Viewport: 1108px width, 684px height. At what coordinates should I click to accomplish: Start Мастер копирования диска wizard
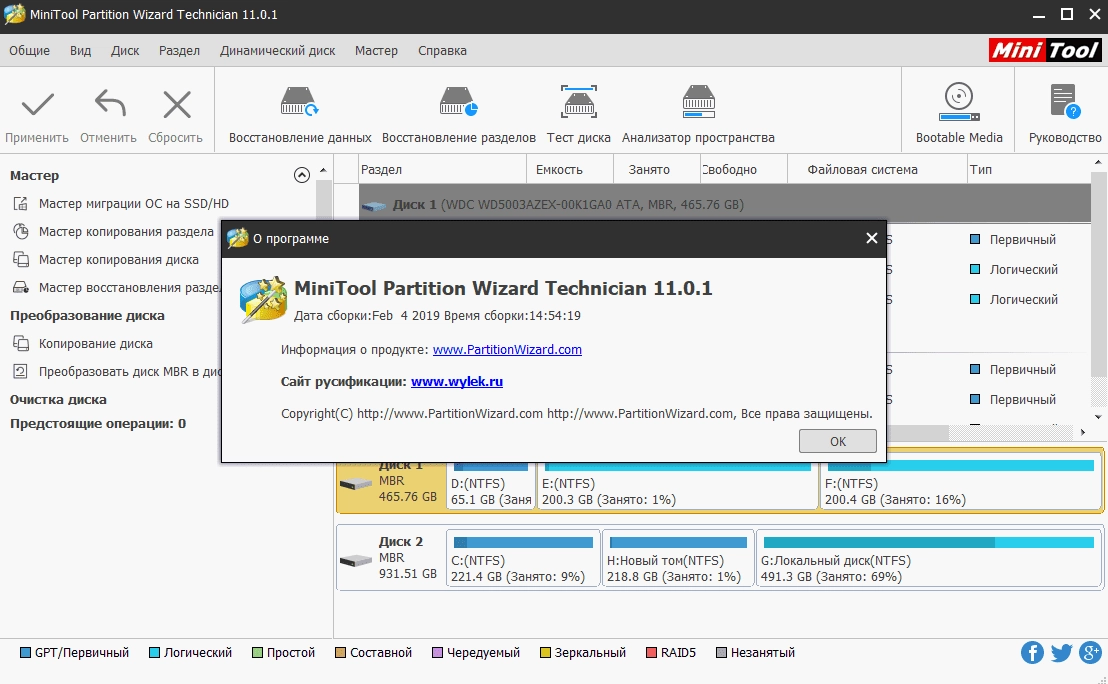(118, 259)
